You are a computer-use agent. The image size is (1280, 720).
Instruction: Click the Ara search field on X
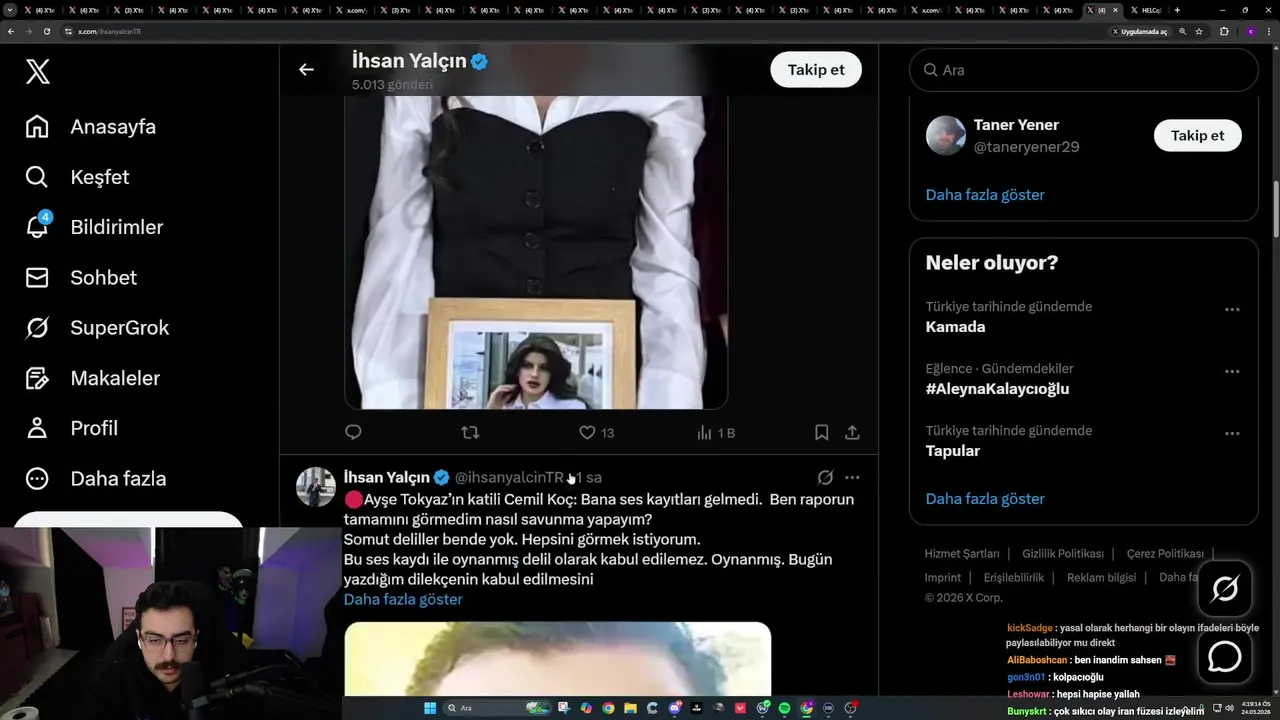click(x=1083, y=70)
